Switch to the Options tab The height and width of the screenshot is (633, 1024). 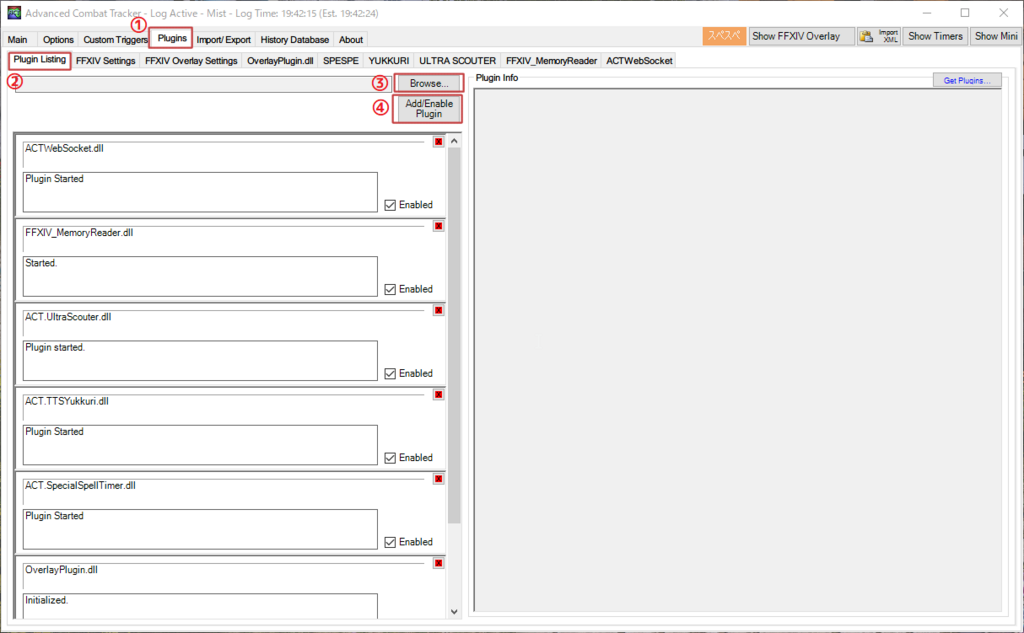tap(58, 40)
